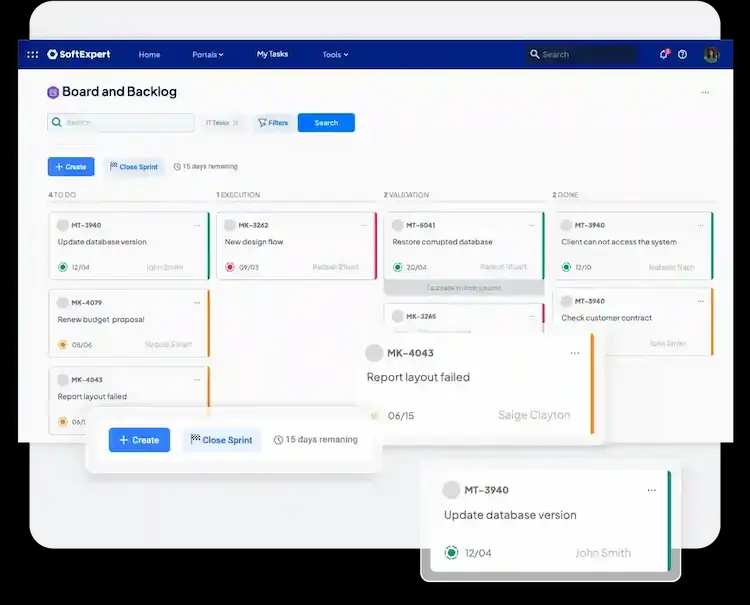Viewport: 750px width, 605px height.
Task: Click the notification bell icon
Action: click(663, 55)
